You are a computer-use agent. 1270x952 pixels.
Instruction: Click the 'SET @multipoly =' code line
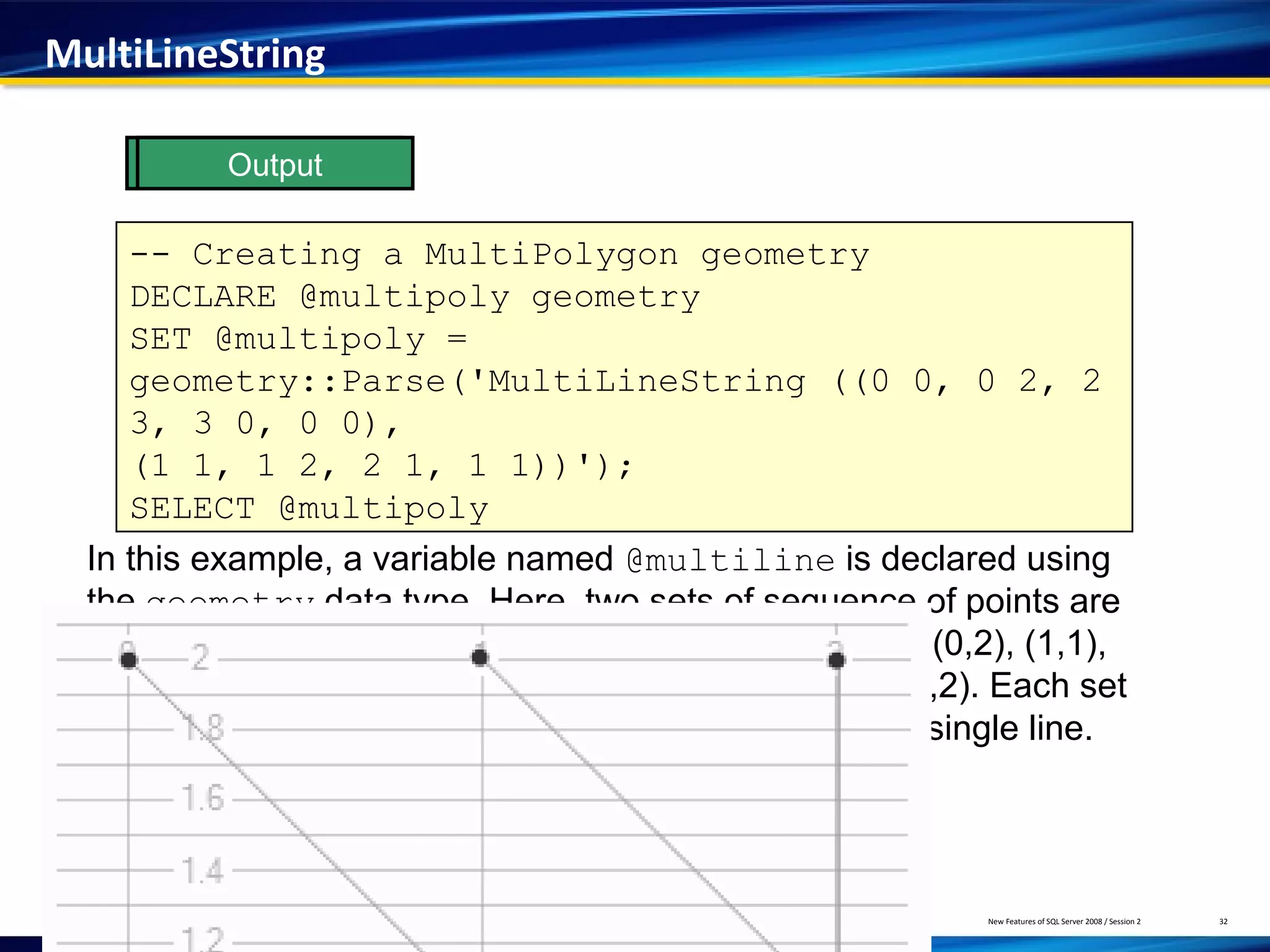pos(298,339)
